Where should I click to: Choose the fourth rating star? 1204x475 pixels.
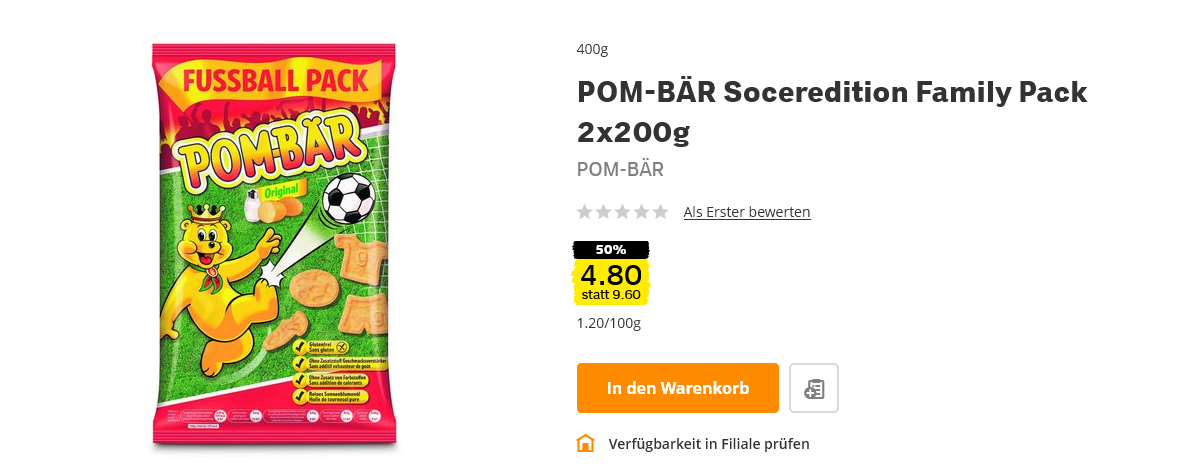pos(641,212)
